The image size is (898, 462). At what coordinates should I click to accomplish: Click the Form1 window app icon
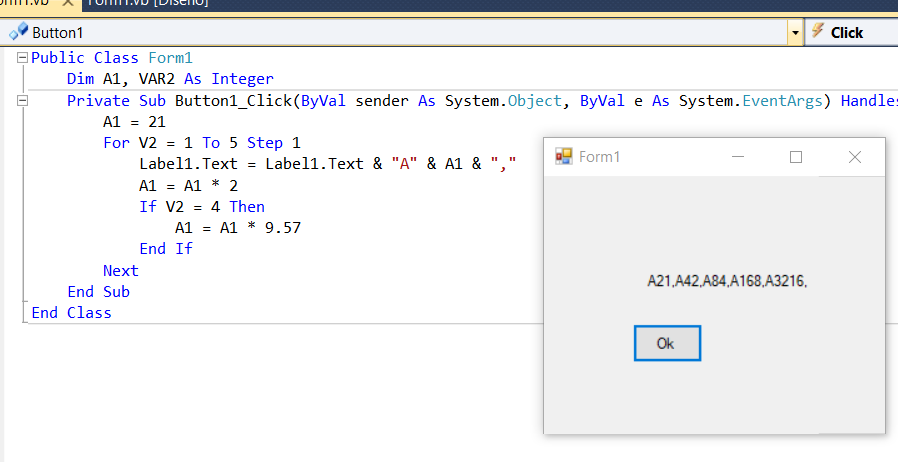564,156
